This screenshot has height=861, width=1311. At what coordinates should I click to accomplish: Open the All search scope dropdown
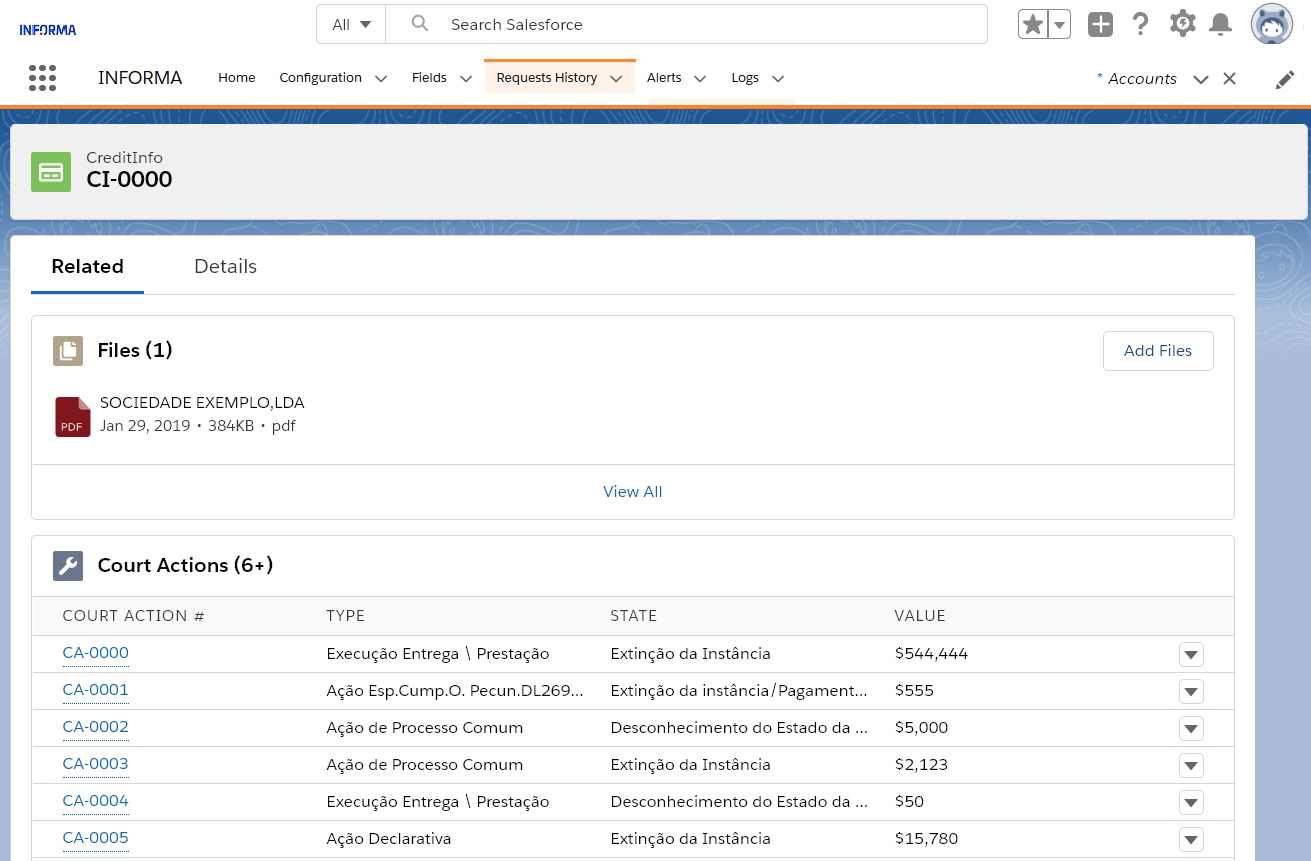(351, 25)
